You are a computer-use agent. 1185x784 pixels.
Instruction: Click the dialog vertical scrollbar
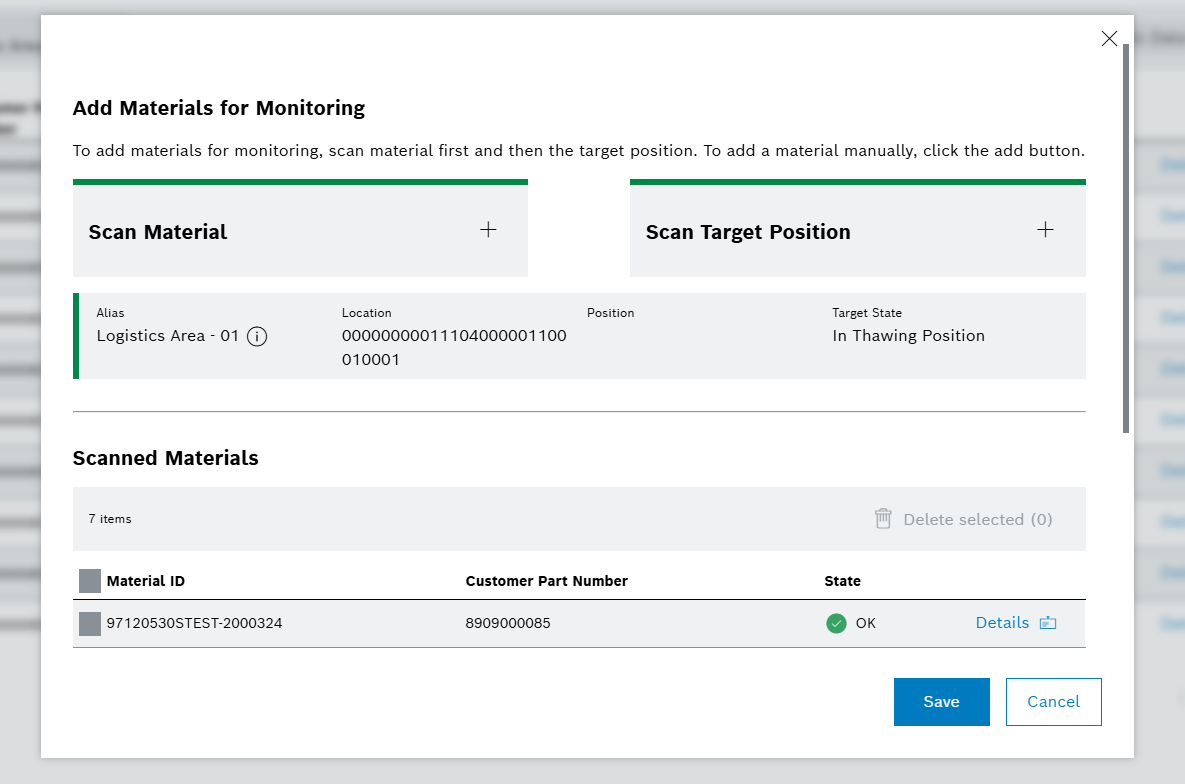pyautogui.click(x=1125, y=238)
